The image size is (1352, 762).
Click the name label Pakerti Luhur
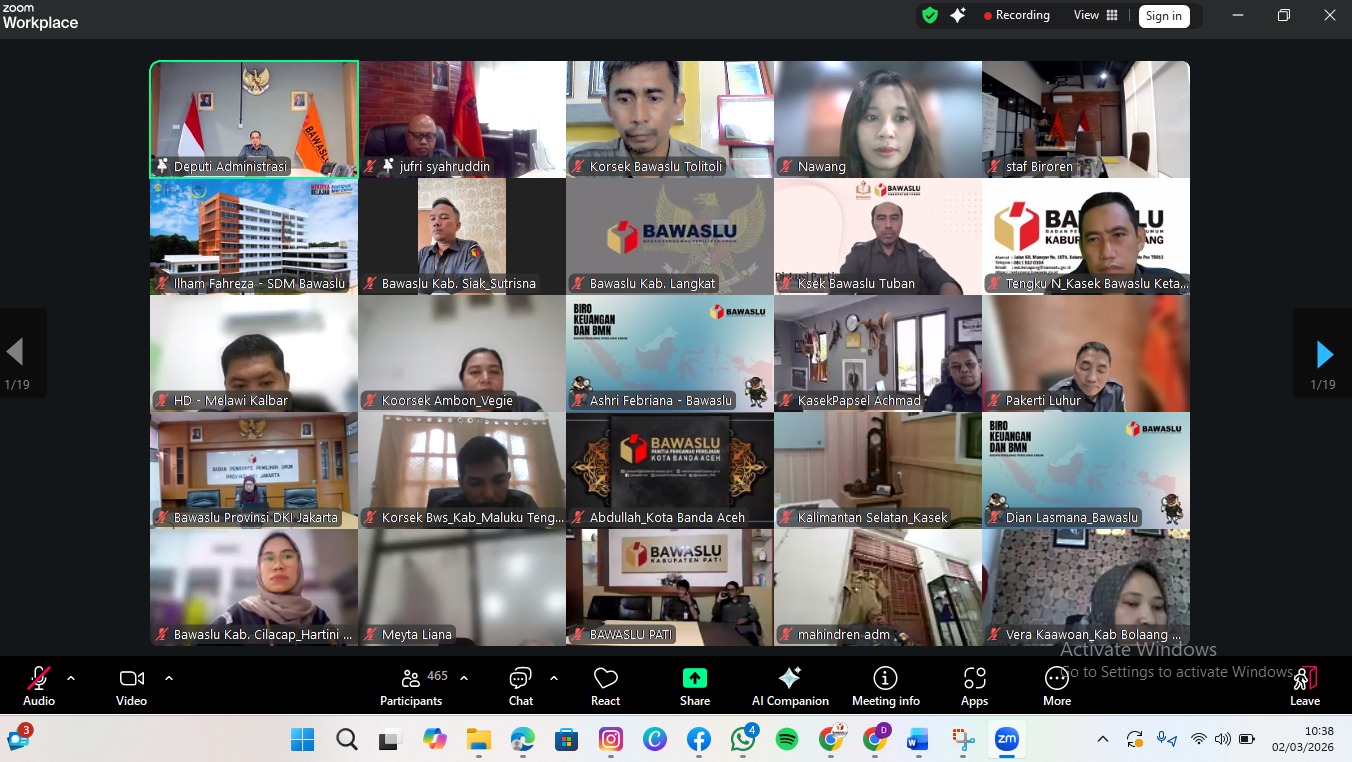pyautogui.click(x=1044, y=401)
